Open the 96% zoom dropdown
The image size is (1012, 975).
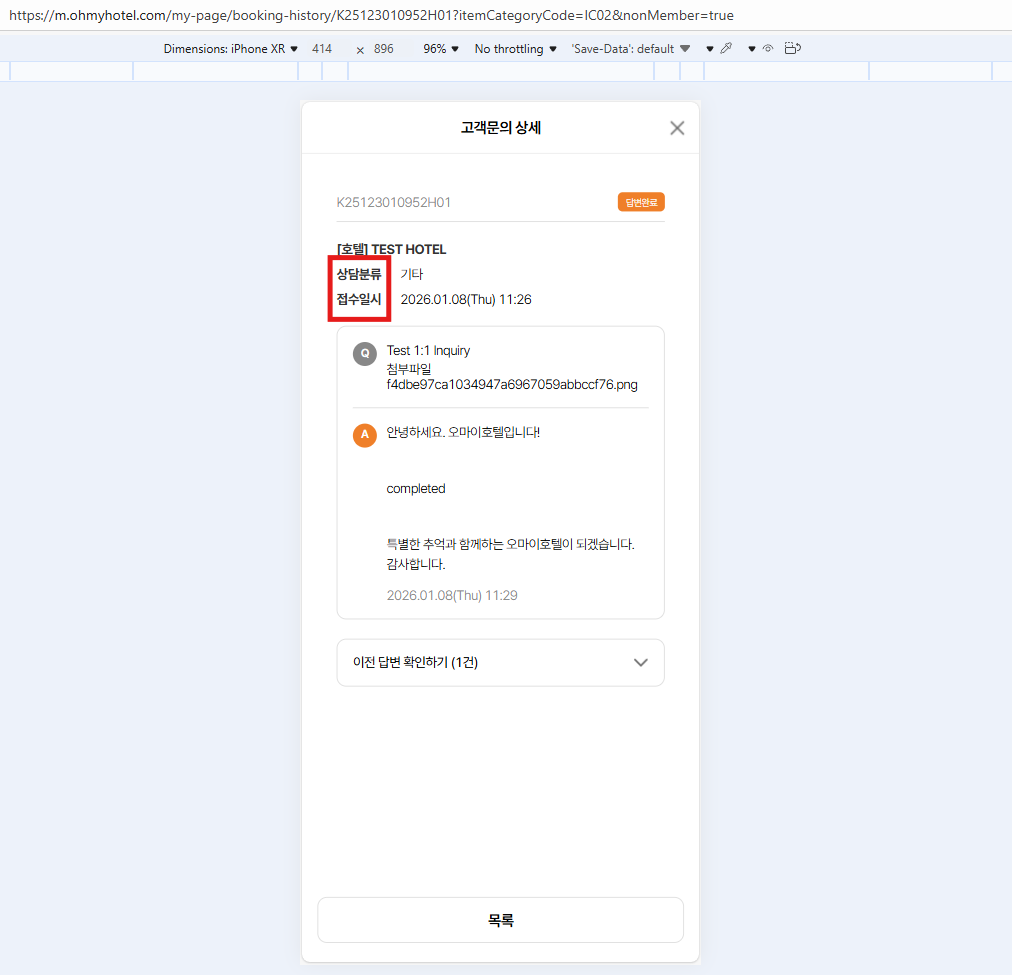pyautogui.click(x=441, y=49)
